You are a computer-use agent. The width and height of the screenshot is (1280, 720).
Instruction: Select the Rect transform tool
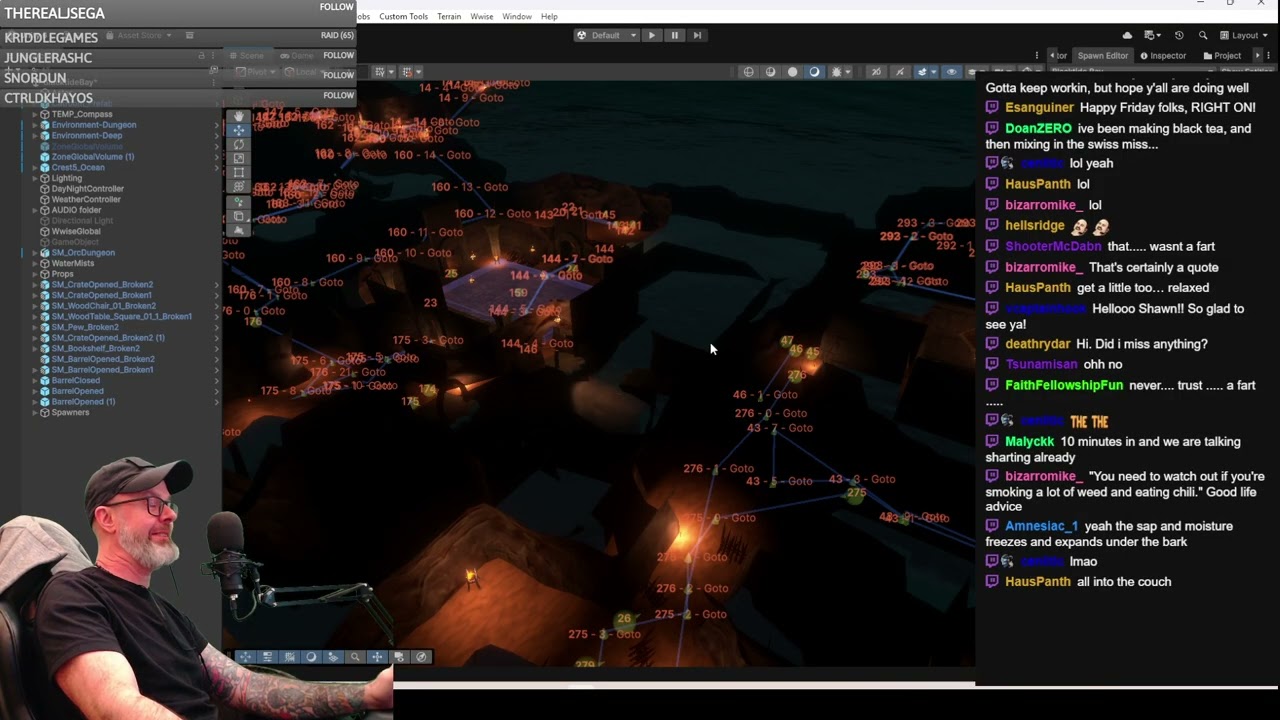(x=238, y=172)
